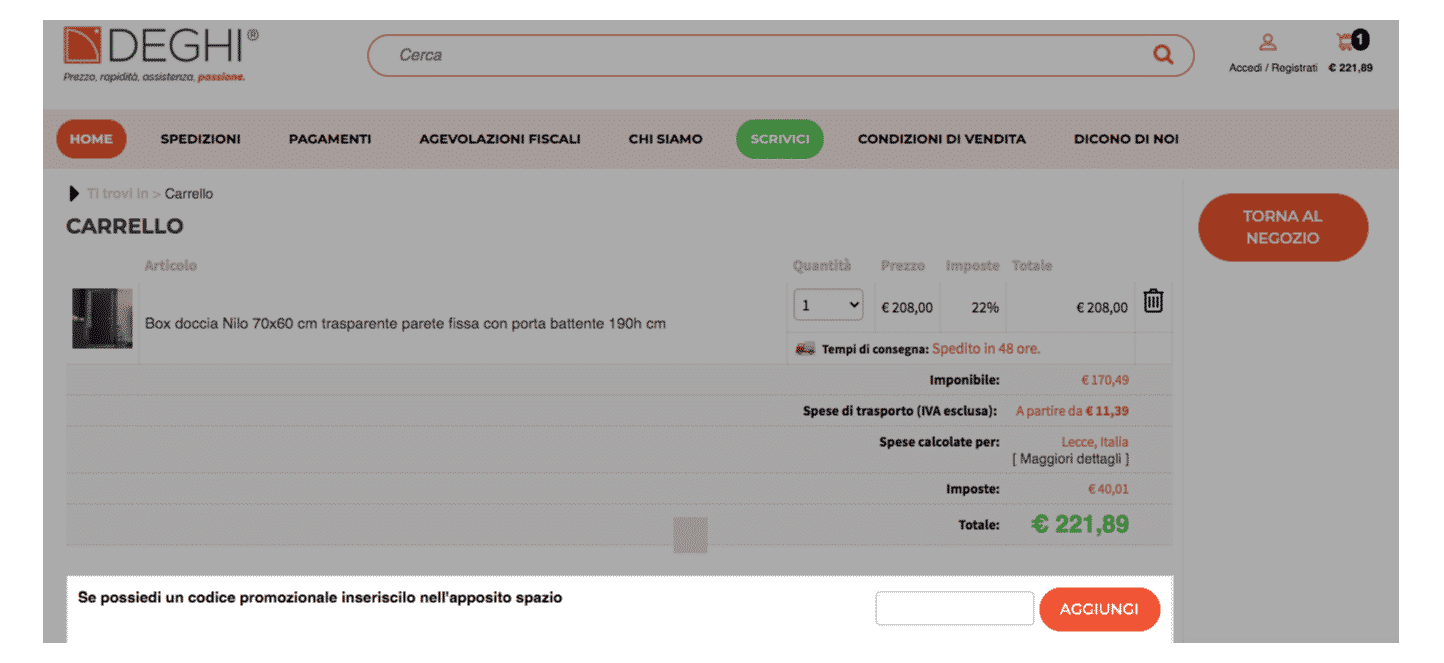Expand shipping details via Maggiori dettagli
The image size is (1444, 663).
[x=1071, y=458]
